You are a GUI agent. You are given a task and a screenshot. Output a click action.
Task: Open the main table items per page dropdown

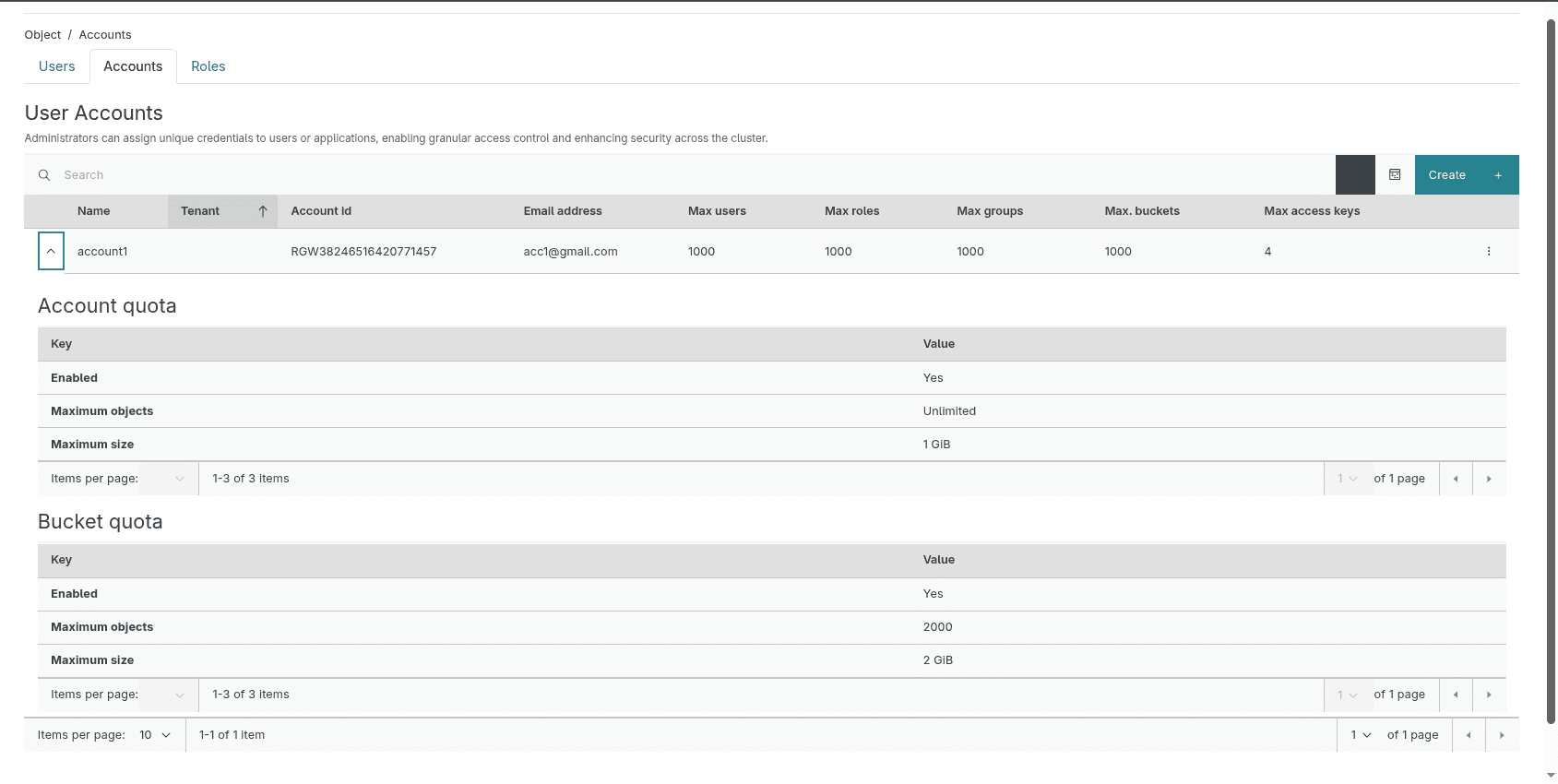(x=155, y=735)
